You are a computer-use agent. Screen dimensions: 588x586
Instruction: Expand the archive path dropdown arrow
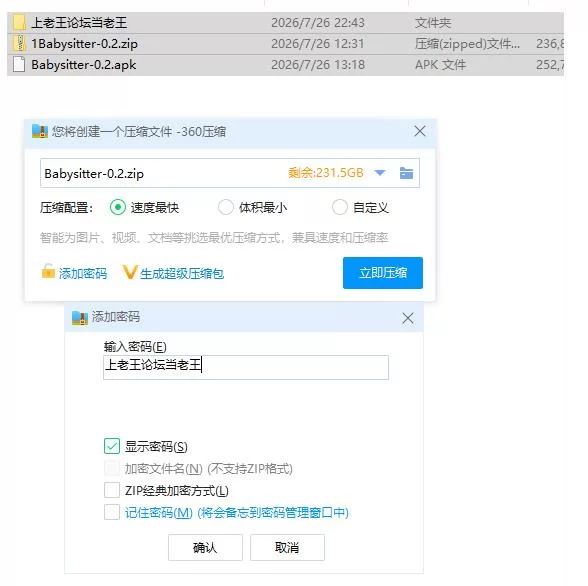point(380,173)
